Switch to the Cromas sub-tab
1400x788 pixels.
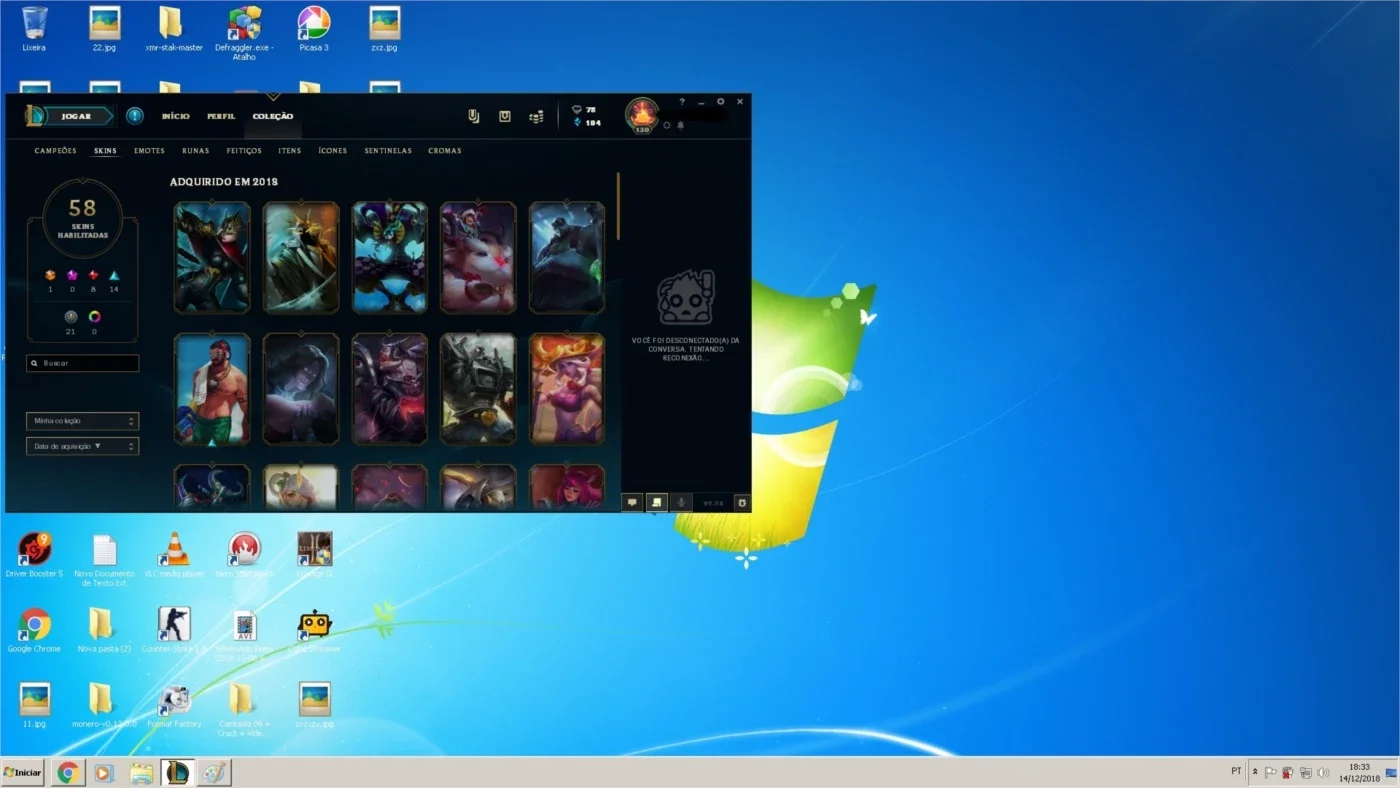pos(445,151)
